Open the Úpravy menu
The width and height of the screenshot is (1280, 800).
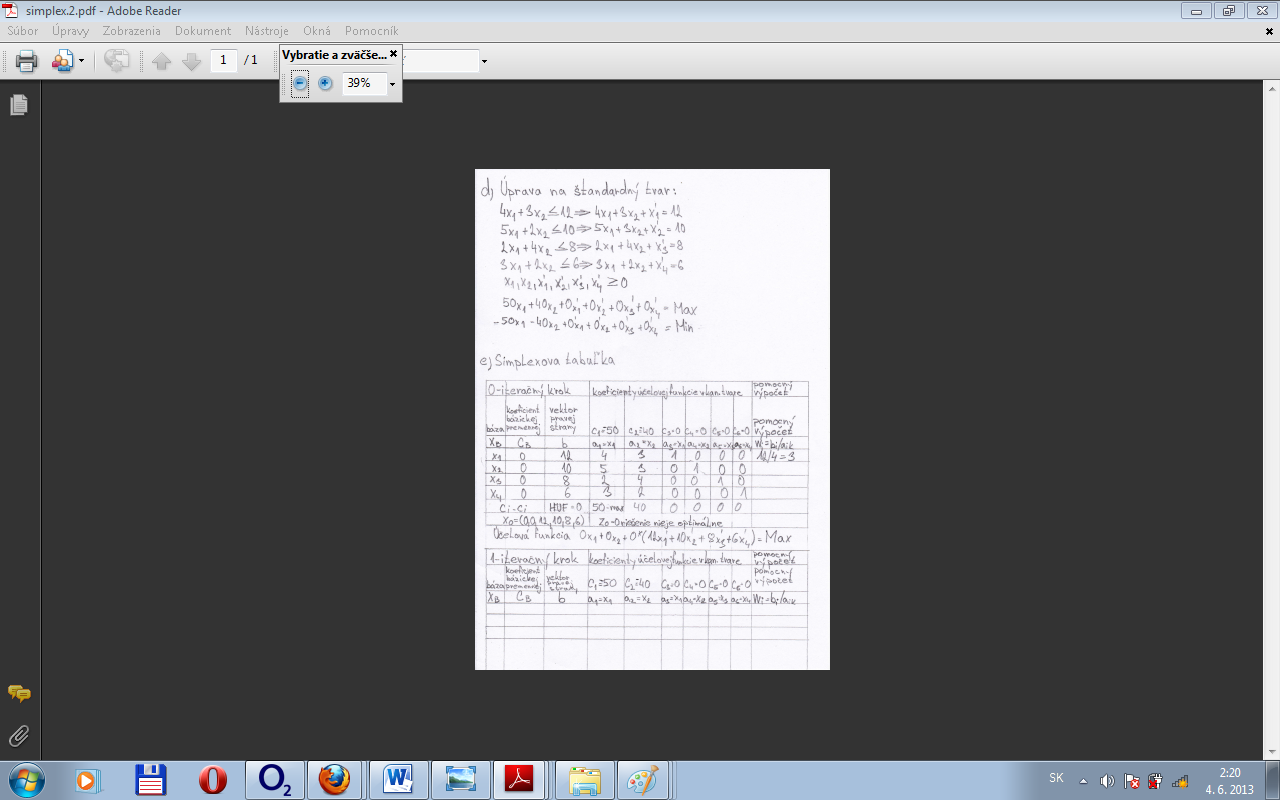[x=71, y=31]
